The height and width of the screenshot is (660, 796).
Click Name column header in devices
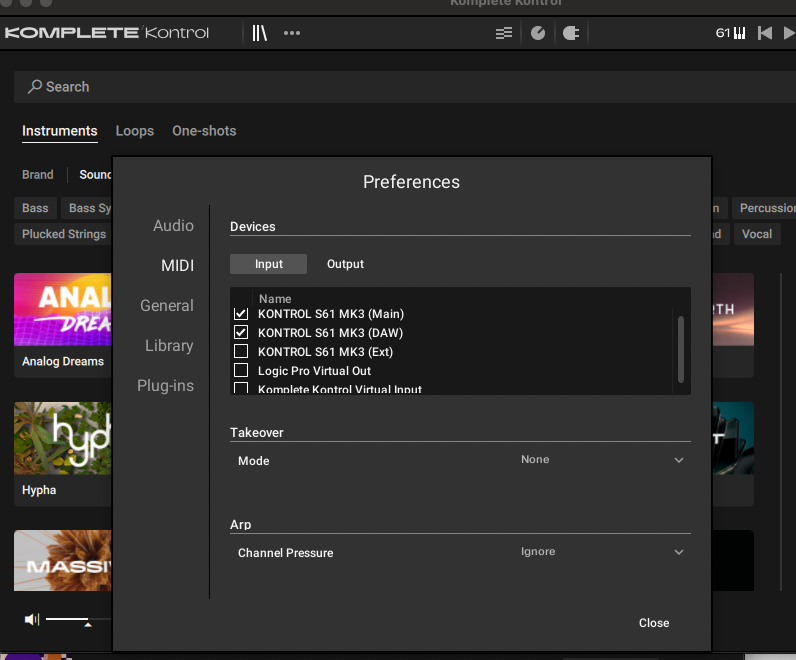coord(275,299)
